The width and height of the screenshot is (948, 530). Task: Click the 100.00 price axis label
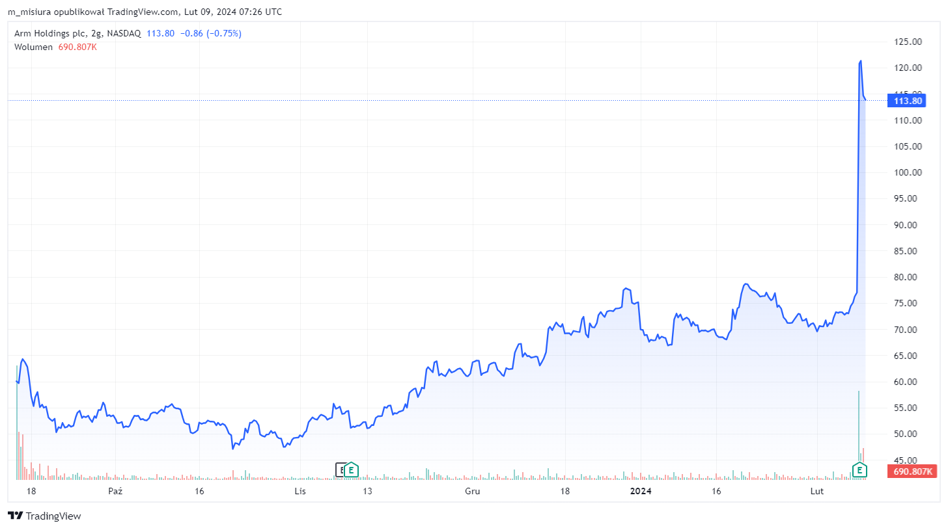pos(907,172)
